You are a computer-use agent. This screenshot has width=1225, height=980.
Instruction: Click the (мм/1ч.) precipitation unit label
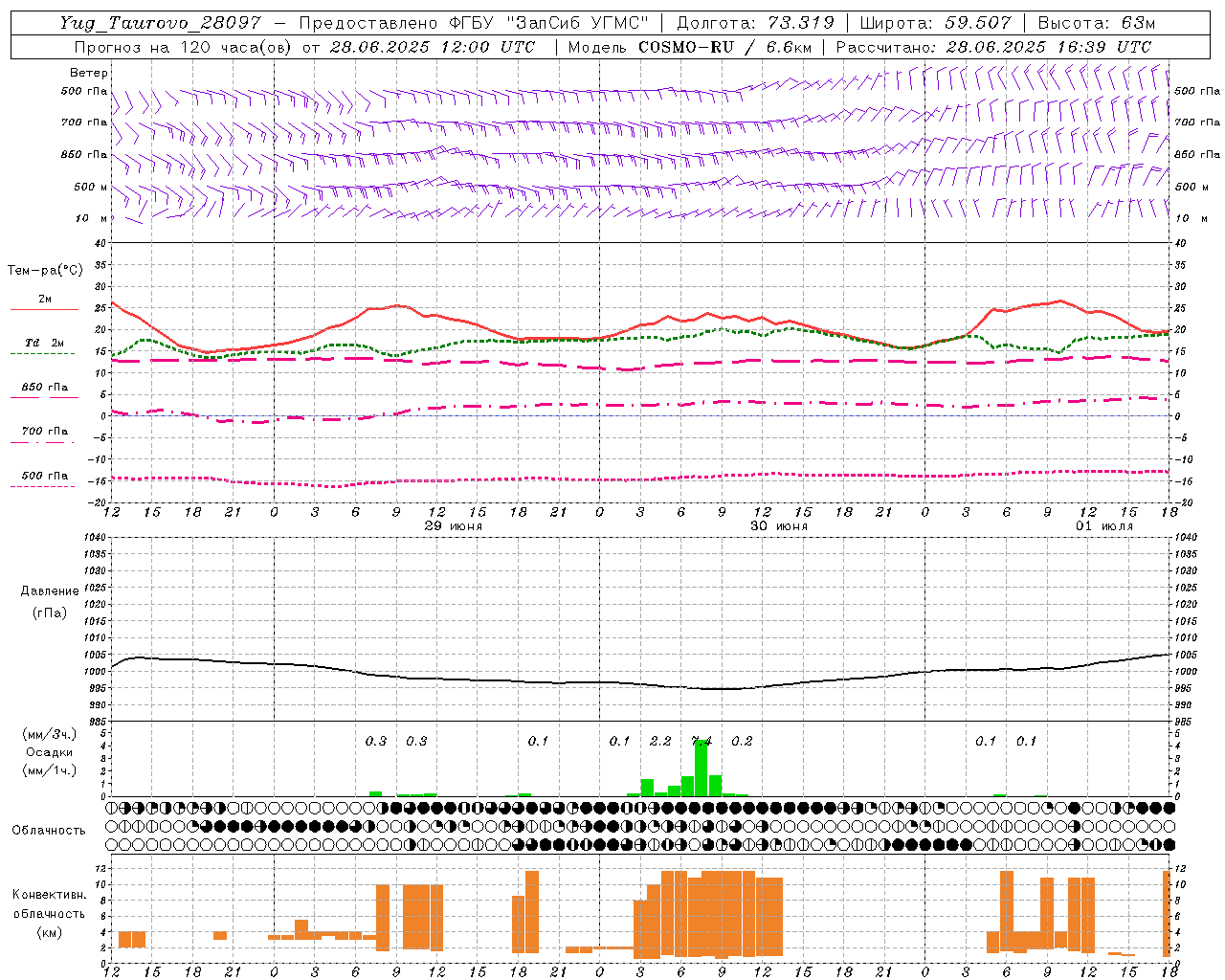point(50,770)
